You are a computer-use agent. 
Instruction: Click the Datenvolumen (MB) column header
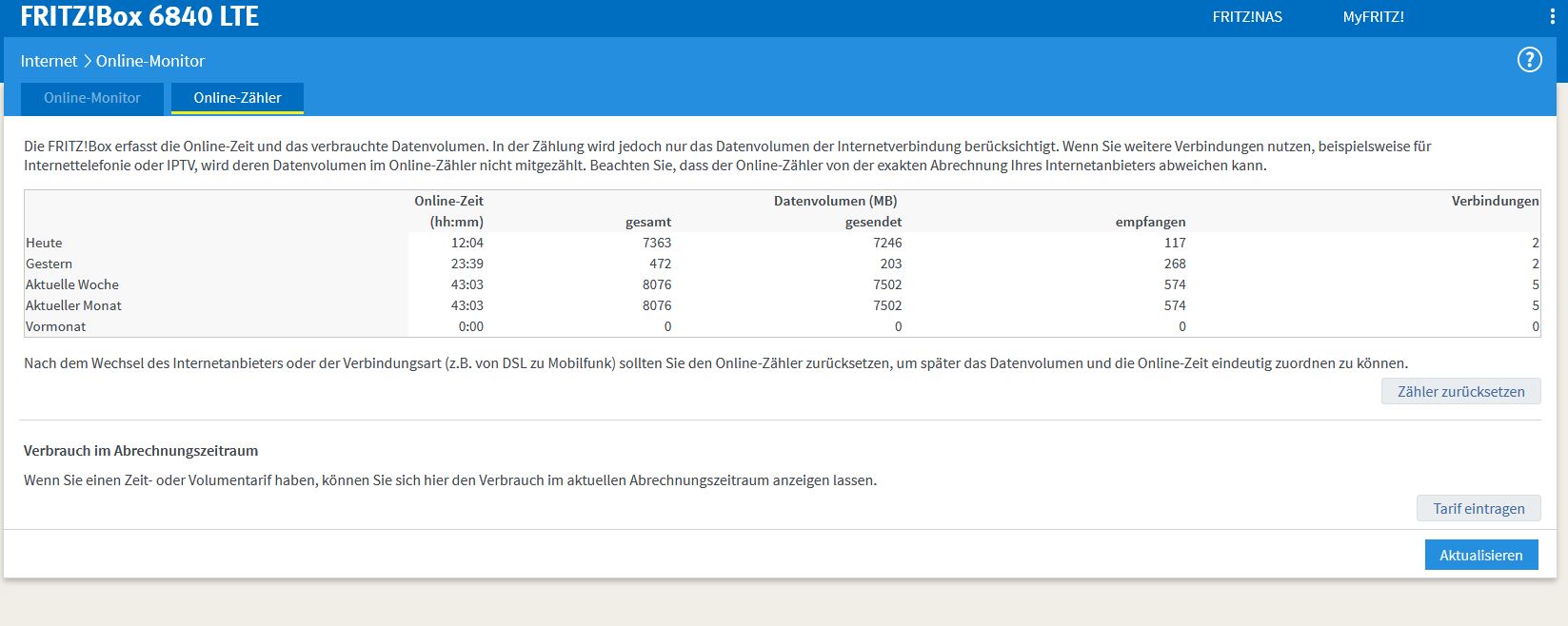[835, 201]
